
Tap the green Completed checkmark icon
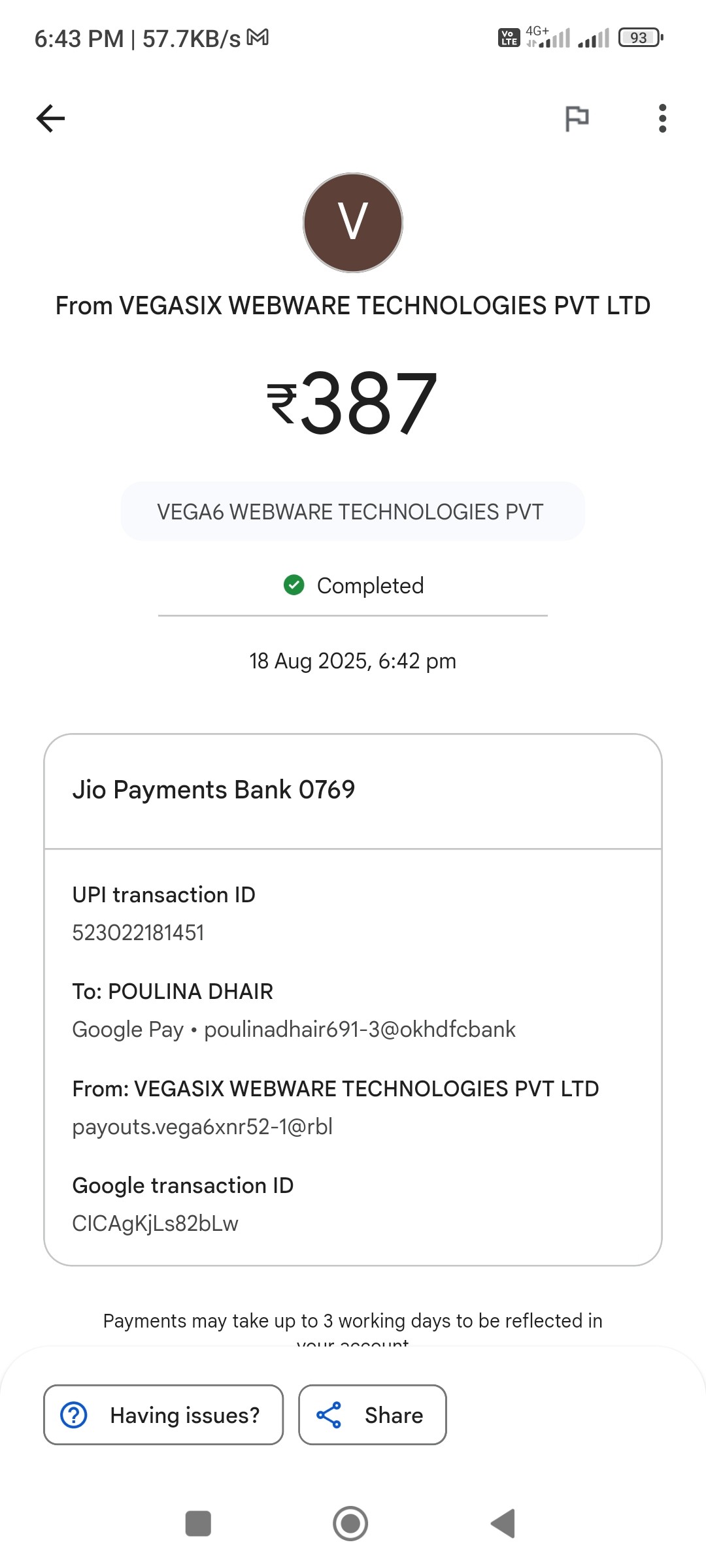[x=294, y=585]
